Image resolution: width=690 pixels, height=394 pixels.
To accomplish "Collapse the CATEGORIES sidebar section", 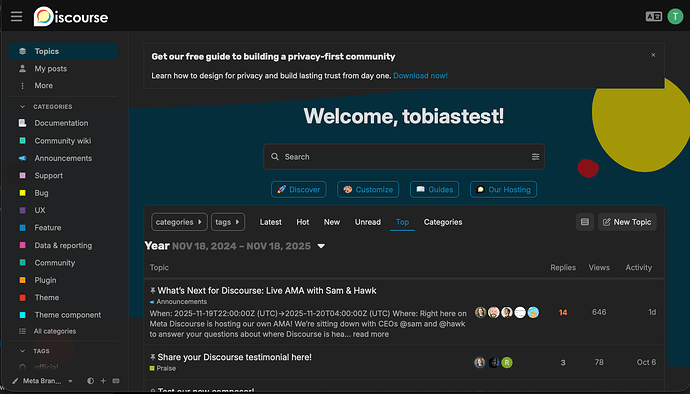I will [x=22, y=107].
